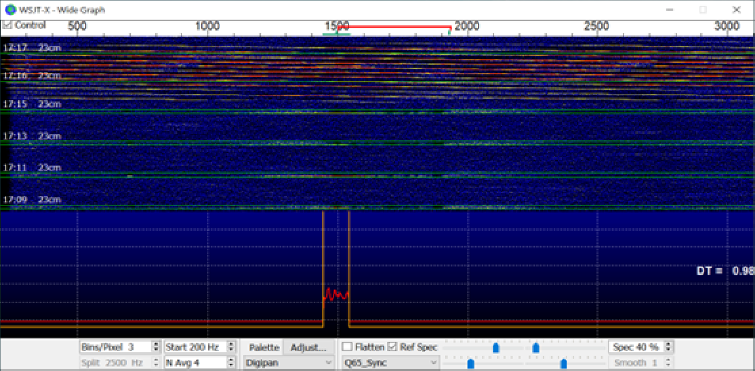Click the lower-left slider handle
Image resolution: width=755 pixels, height=371 pixels.
click(x=470, y=363)
